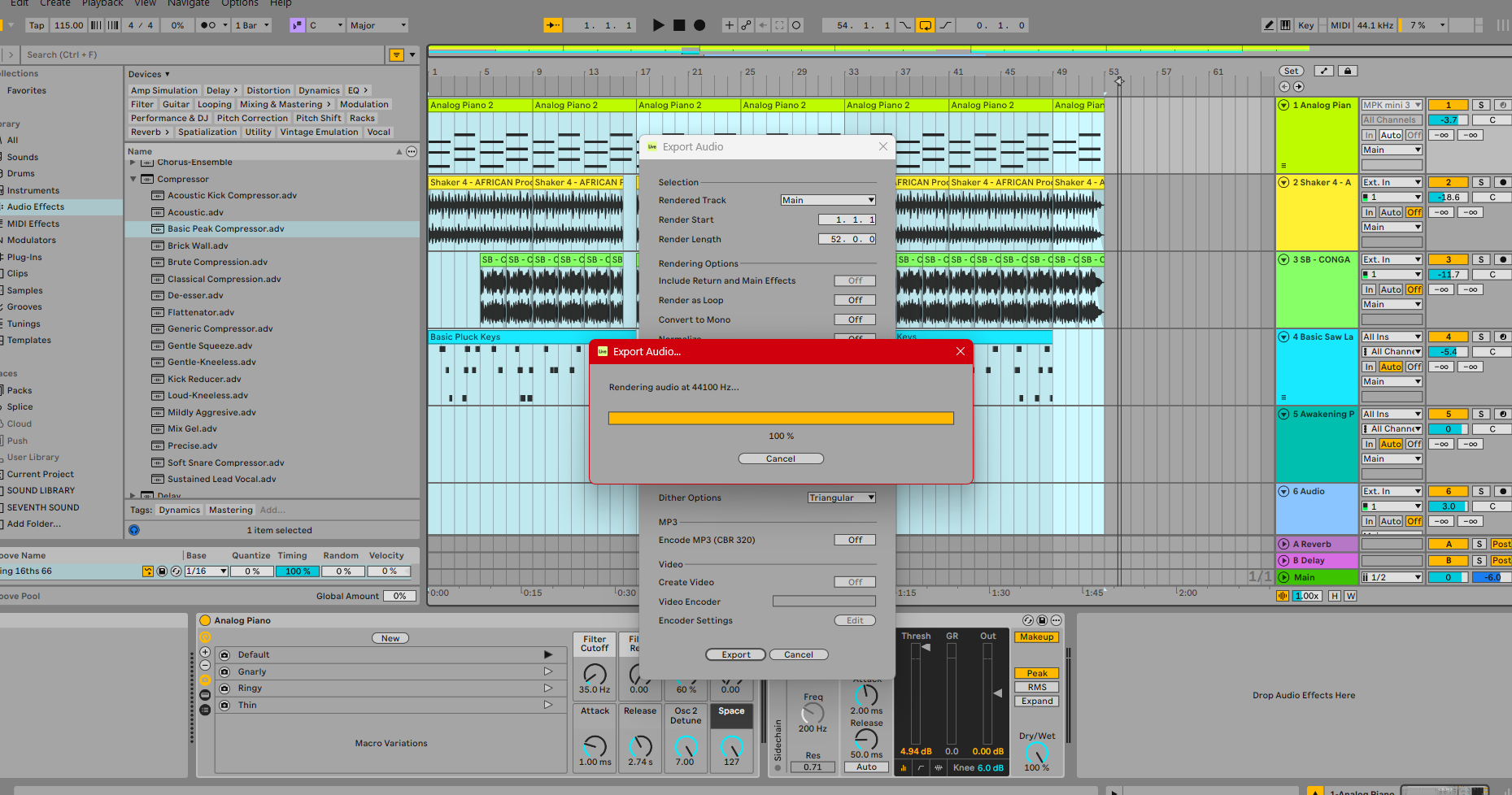The width and height of the screenshot is (1512, 795).
Task: Toggle the Analog Piano device power button
Action: [x=205, y=620]
